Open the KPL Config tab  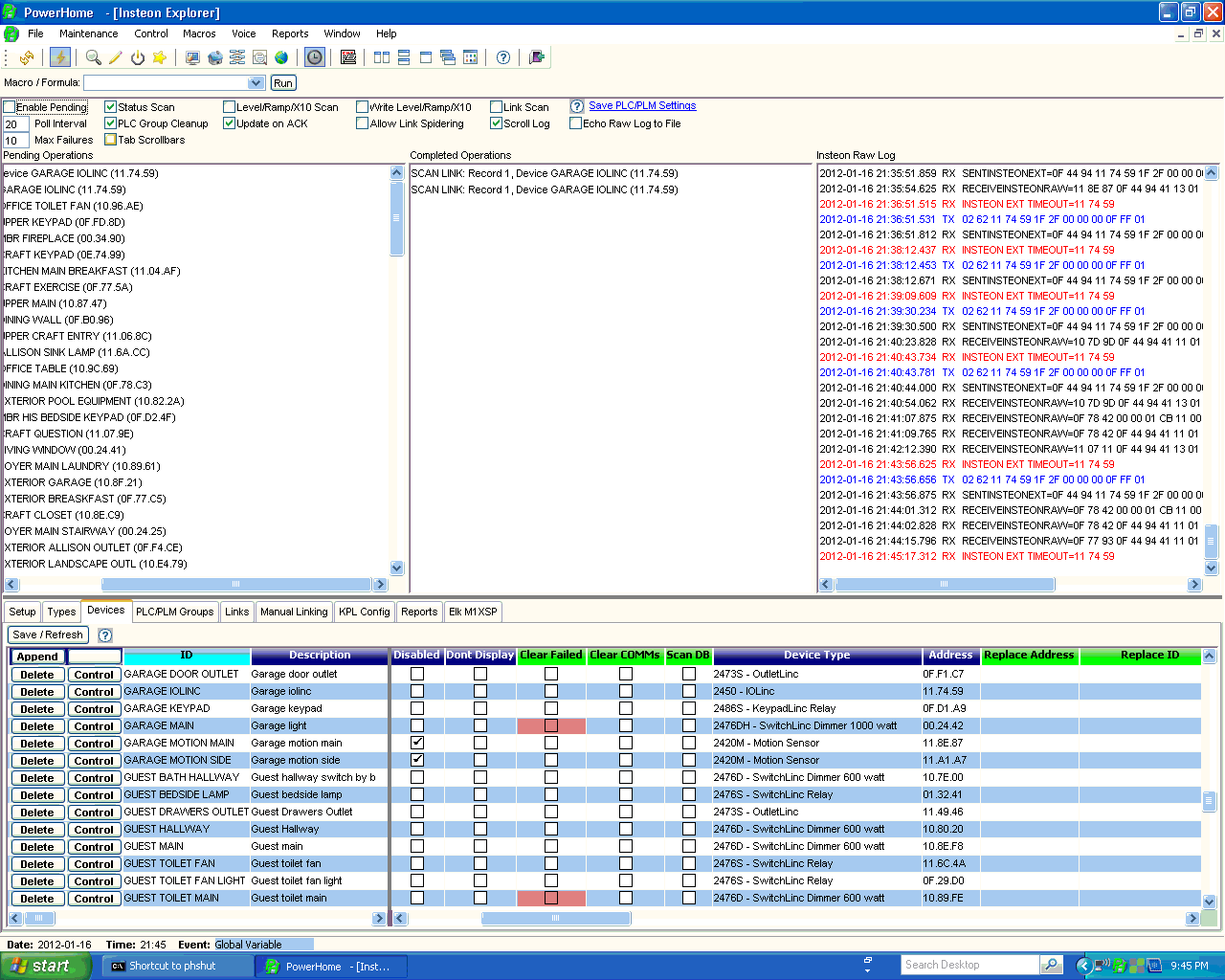tap(365, 612)
